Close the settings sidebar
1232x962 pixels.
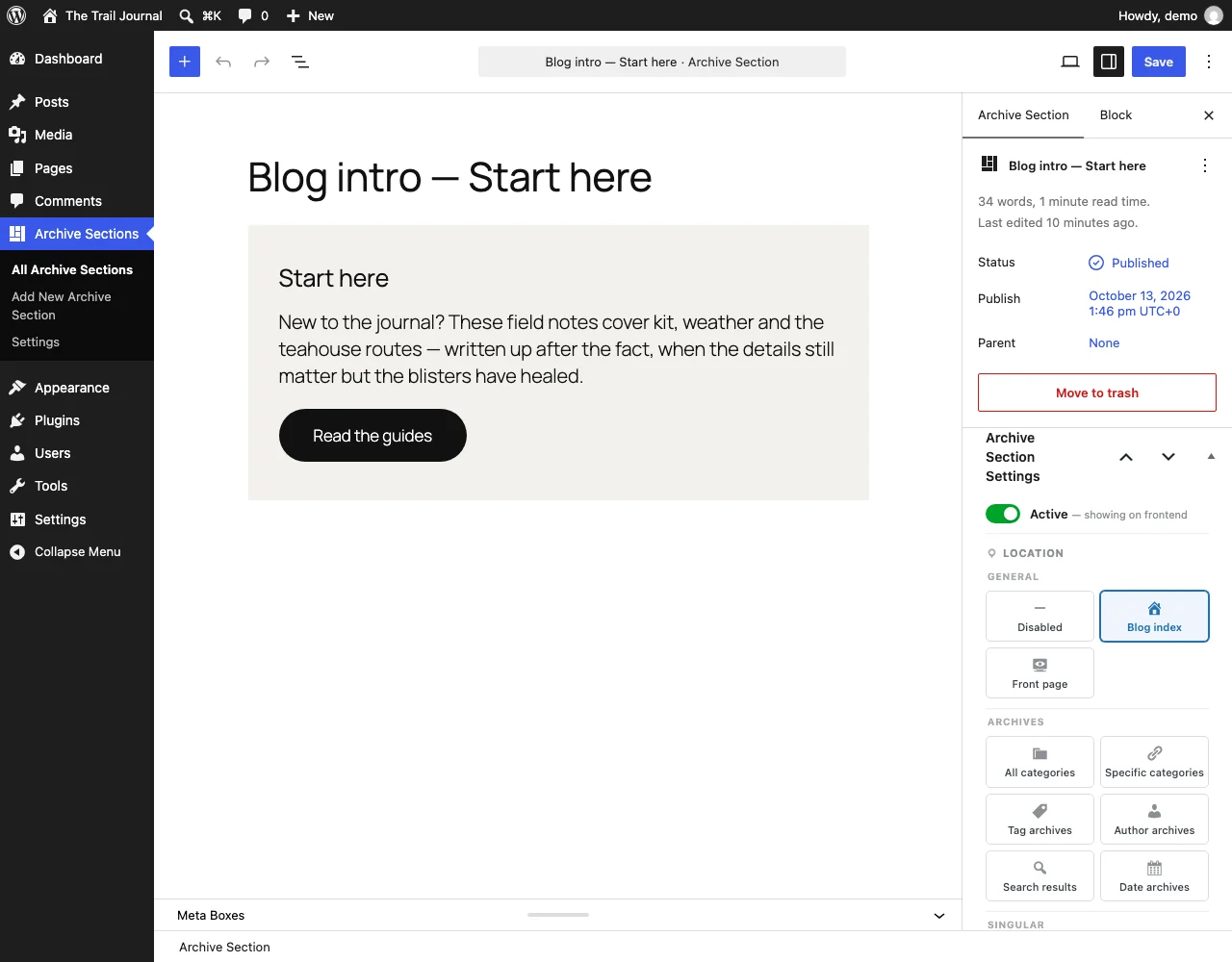click(1209, 115)
